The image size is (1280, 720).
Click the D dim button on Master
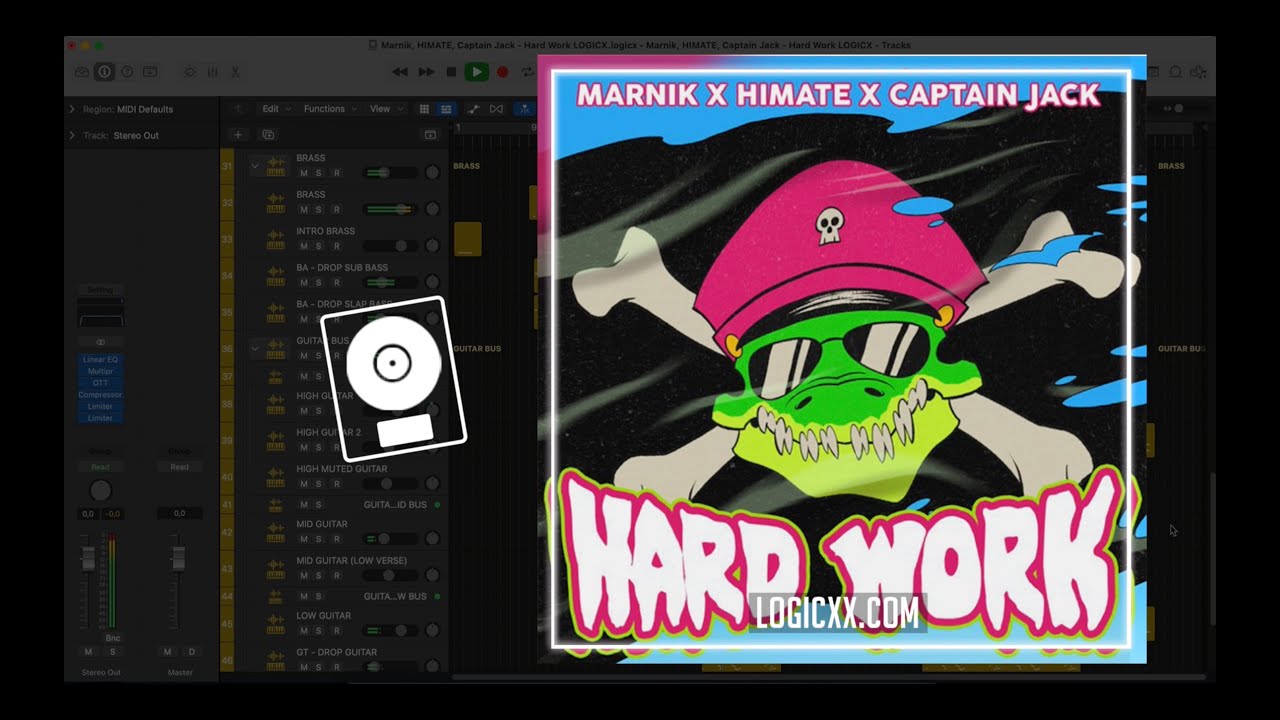click(191, 652)
